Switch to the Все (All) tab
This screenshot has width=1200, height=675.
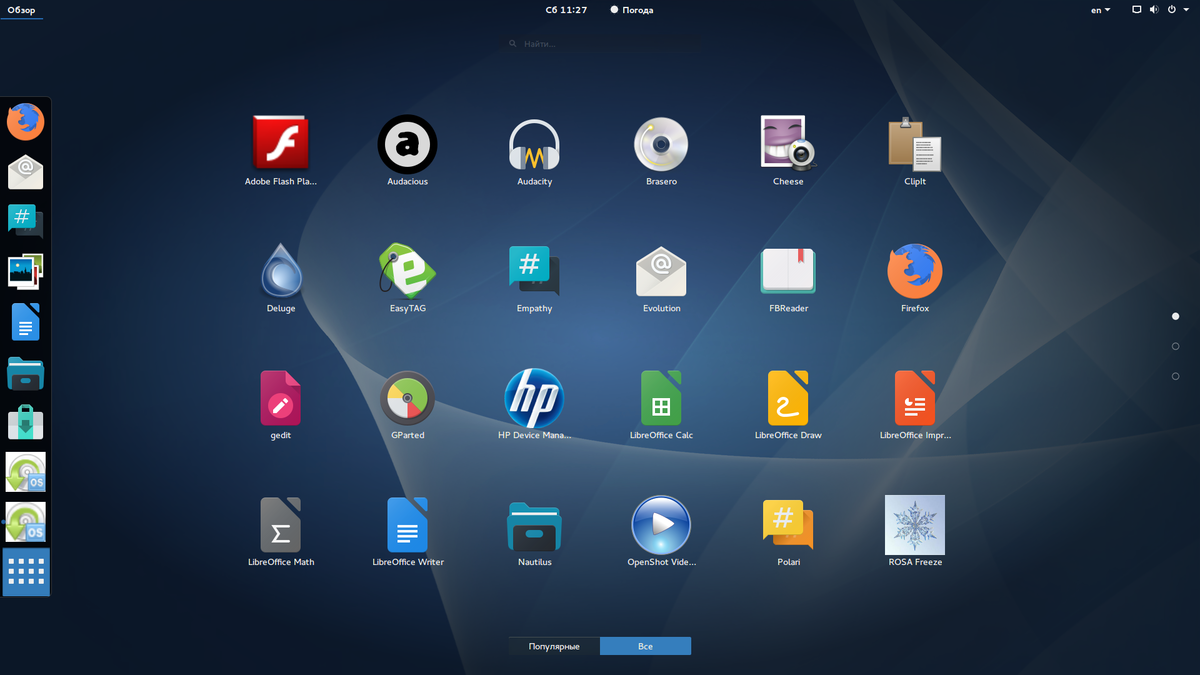(x=645, y=646)
